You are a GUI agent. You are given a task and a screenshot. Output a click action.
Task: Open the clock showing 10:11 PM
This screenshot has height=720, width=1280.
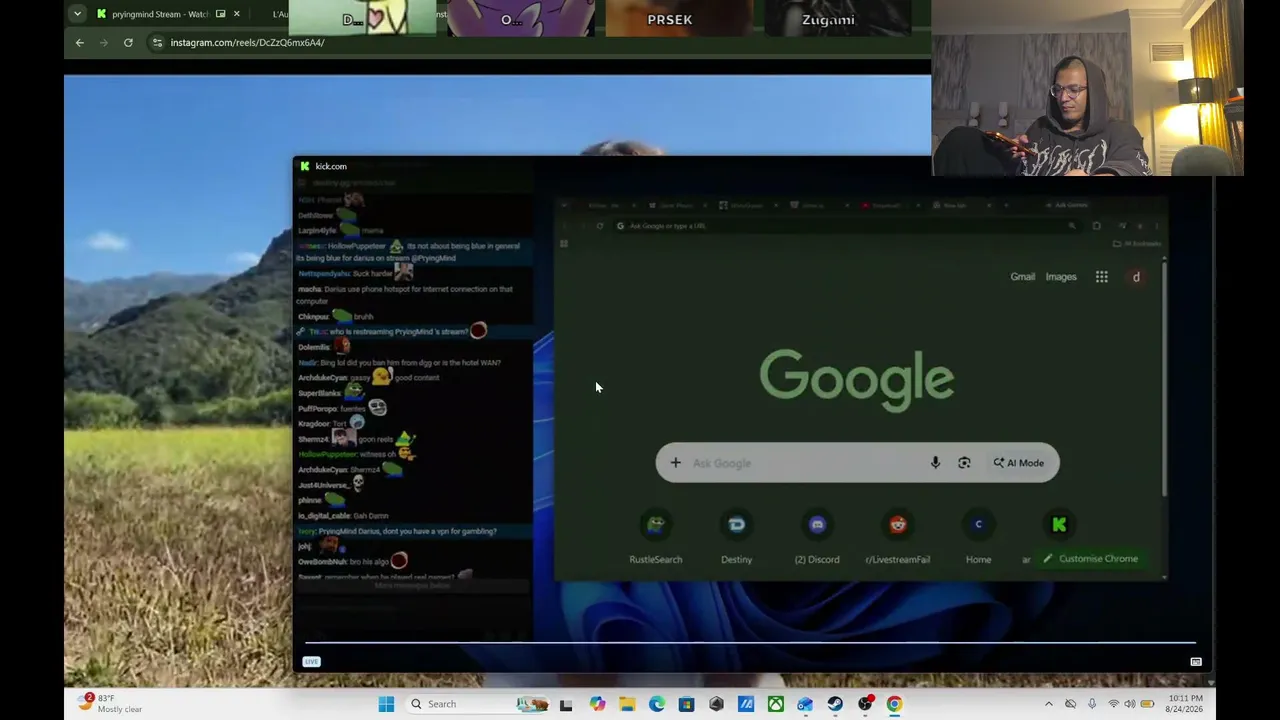(1184, 704)
